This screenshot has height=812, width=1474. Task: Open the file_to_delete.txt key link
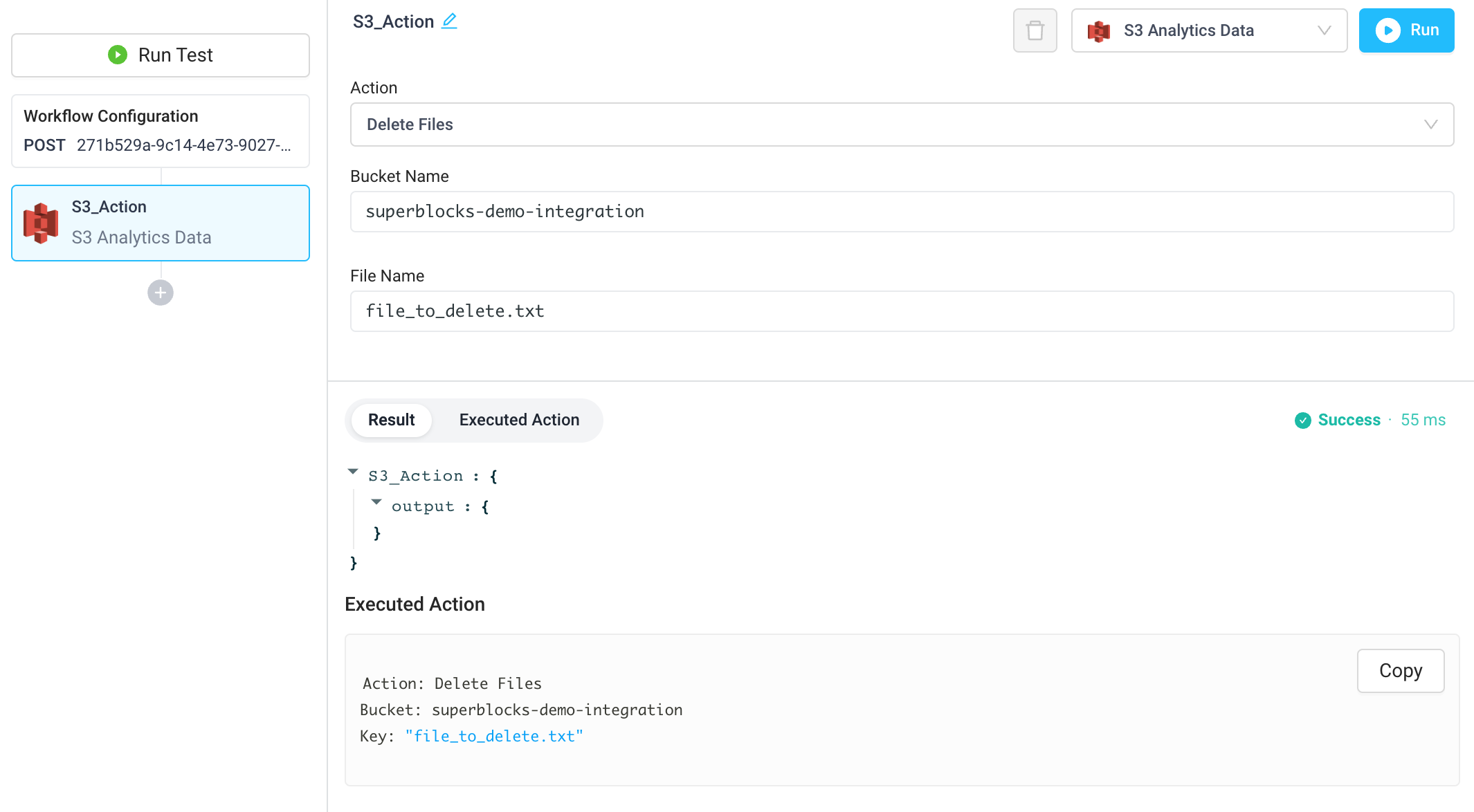click(x=494, y=736)
